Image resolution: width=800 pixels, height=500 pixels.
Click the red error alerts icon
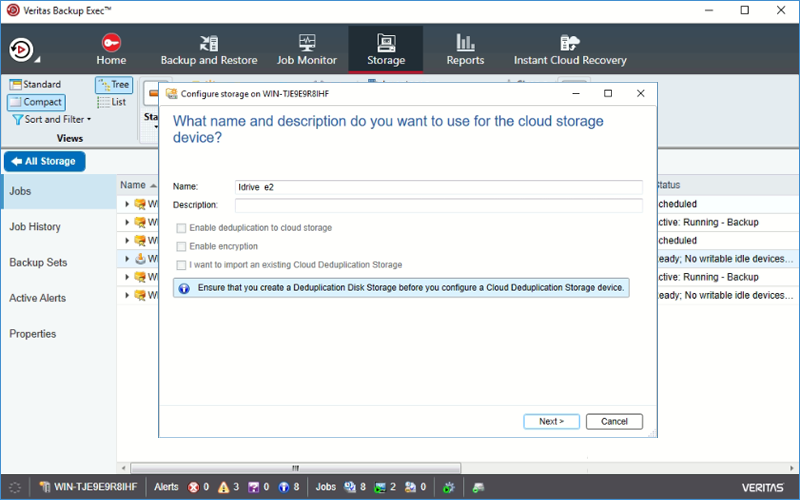[193, 487]
